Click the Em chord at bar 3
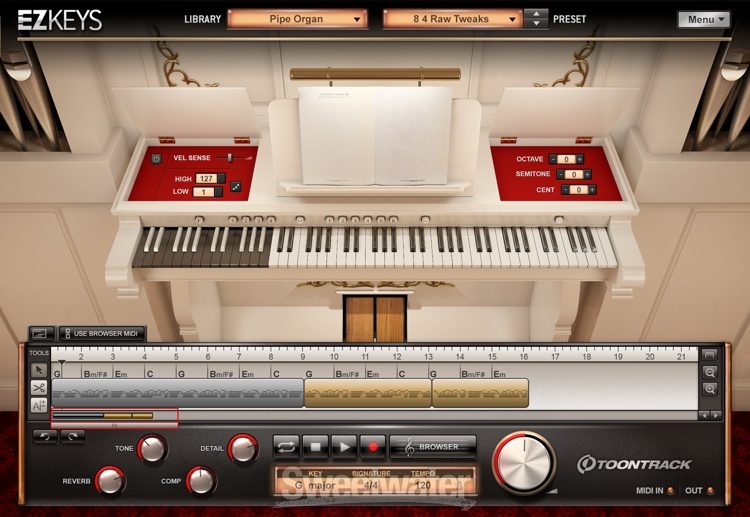This screenshot has height=517, width=750. (121, 374)
